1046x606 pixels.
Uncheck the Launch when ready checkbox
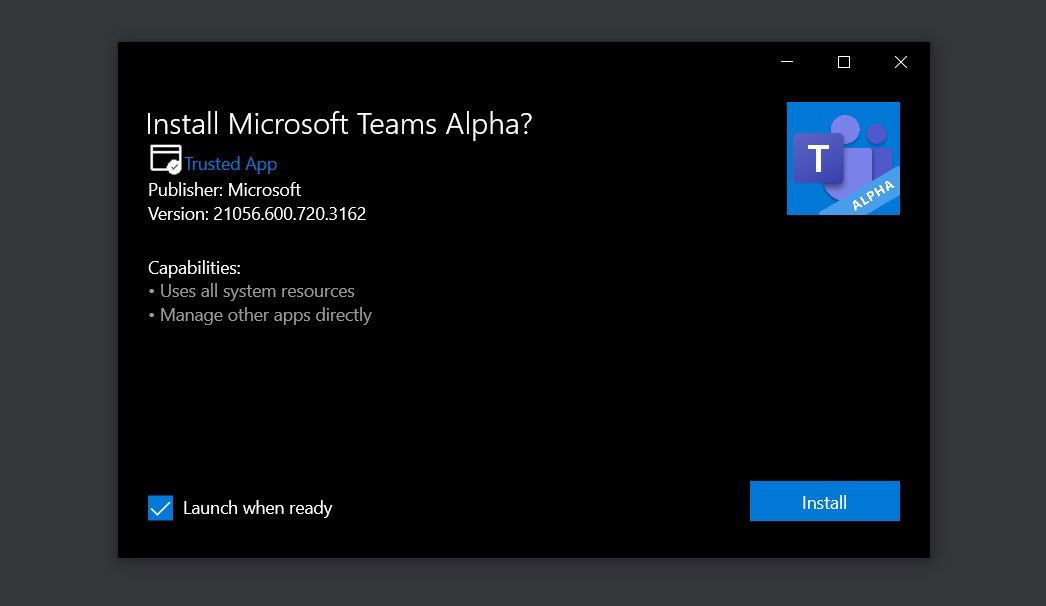pos(160,508)
